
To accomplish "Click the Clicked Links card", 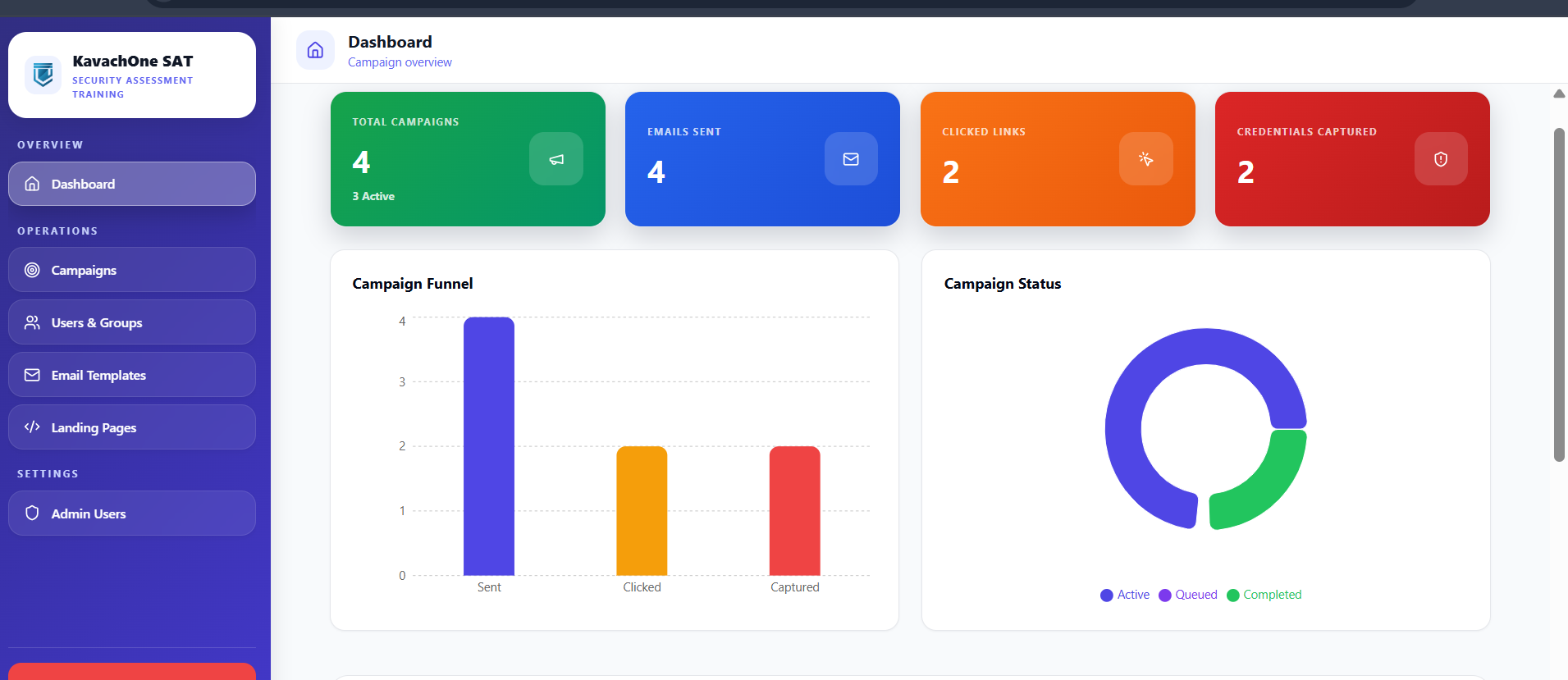I will click(x=1058, y=159).
